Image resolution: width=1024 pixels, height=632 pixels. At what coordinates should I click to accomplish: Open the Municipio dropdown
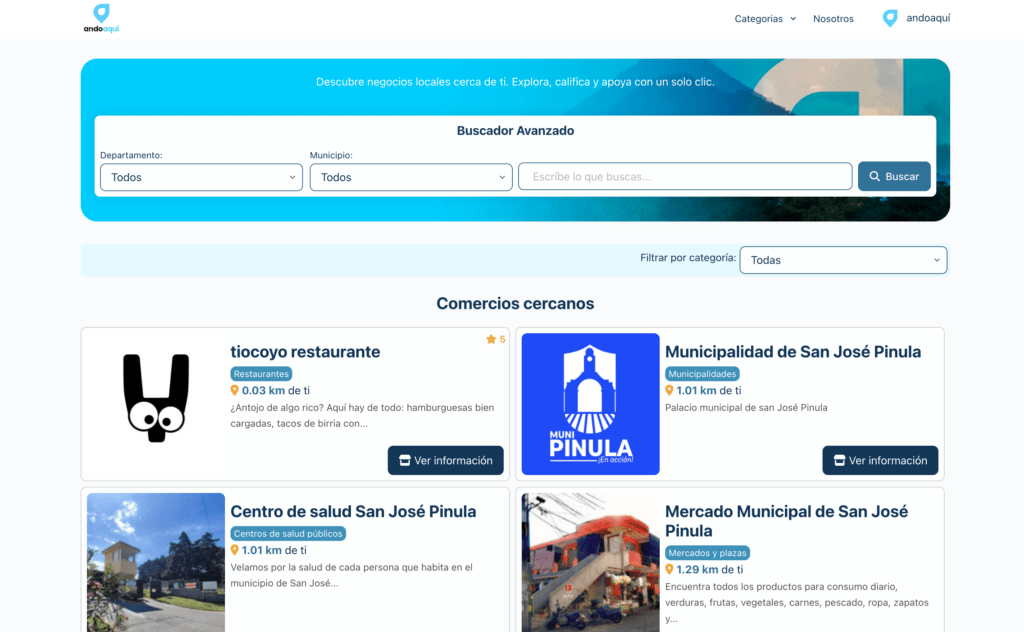click(x=410, y=177)
